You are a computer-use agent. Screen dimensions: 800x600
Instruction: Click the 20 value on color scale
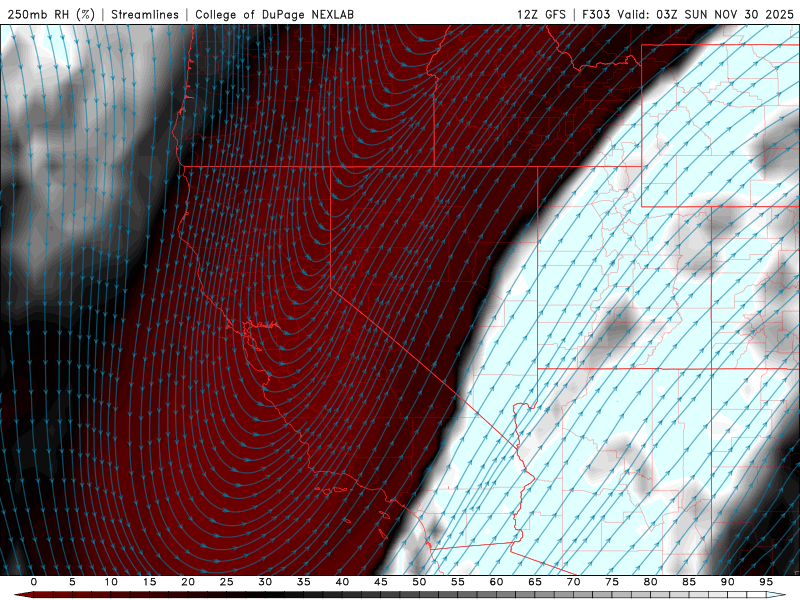[x=188, y=582]
